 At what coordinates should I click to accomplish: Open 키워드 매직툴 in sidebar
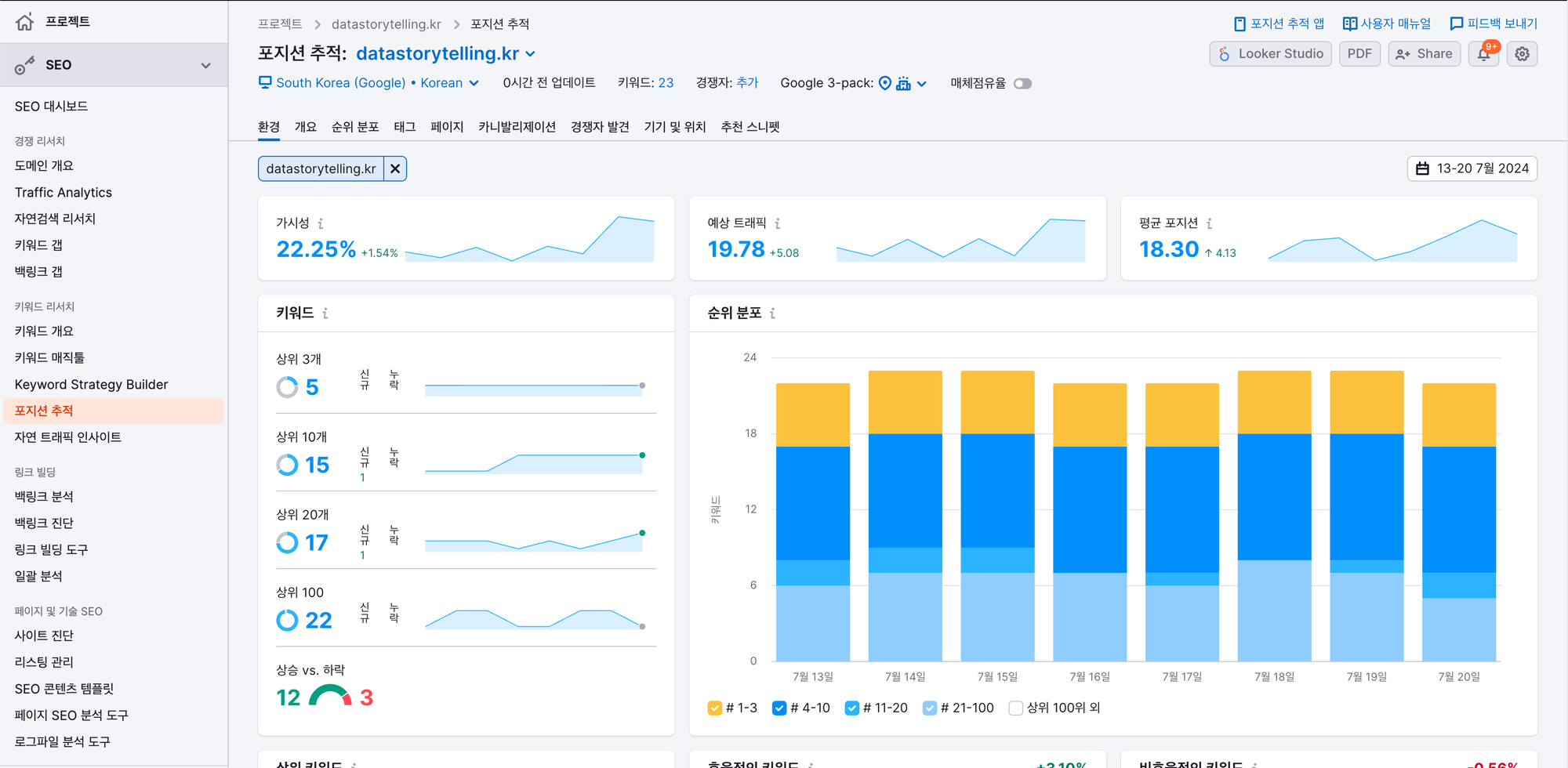click(49, 358)
